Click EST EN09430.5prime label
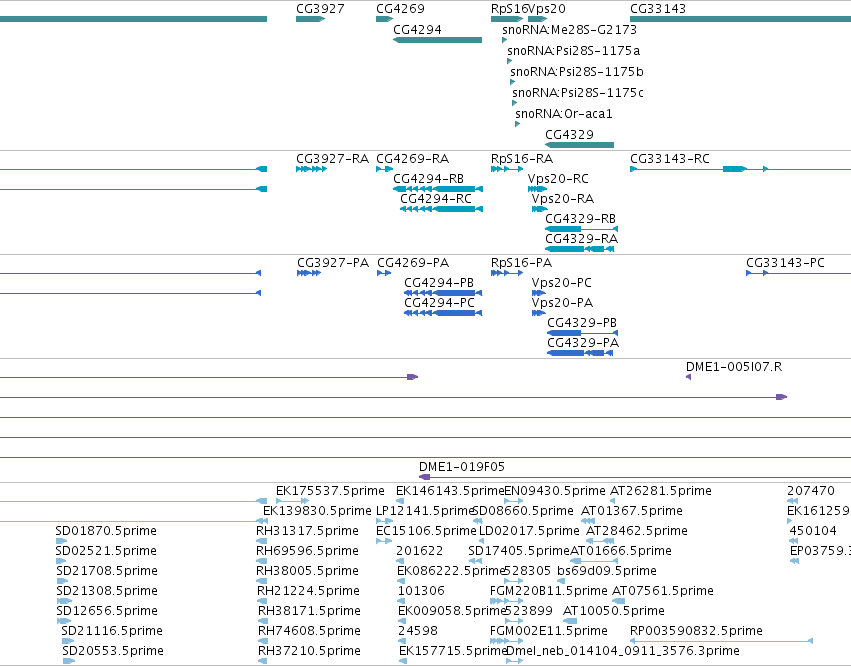The image size is (851, 666). (x=555, y=491)
